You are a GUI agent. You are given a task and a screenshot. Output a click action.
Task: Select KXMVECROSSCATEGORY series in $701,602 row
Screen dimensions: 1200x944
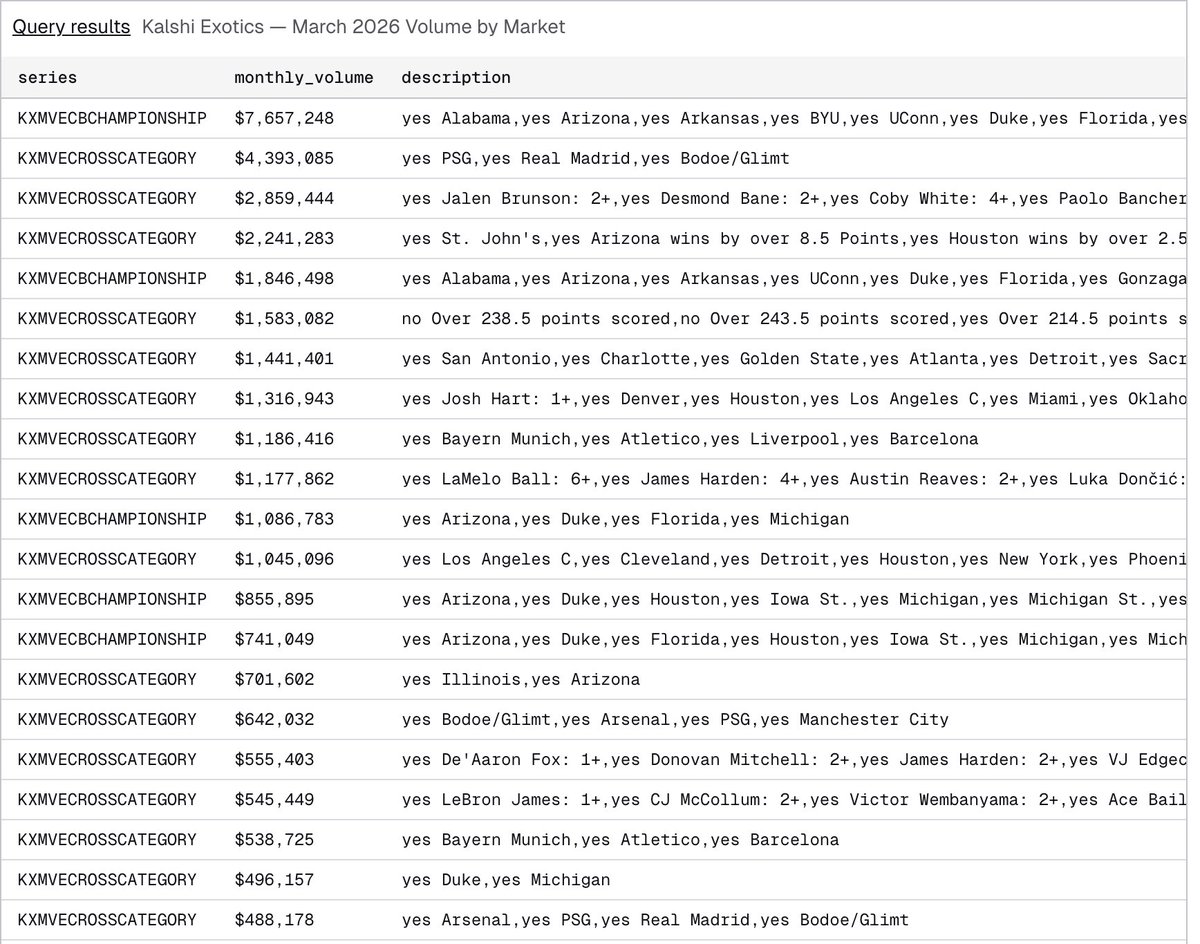tap(107, 679)
